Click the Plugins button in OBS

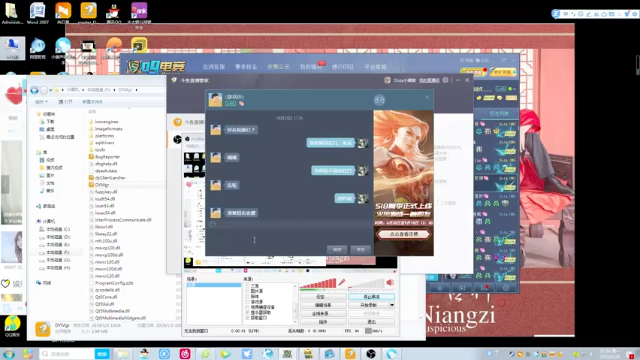click(x=323, y=322)
